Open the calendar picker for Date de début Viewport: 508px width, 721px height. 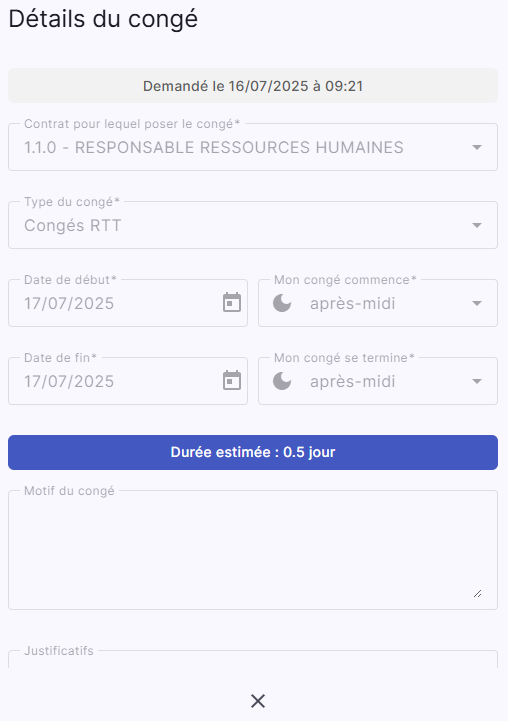[232, 303]
